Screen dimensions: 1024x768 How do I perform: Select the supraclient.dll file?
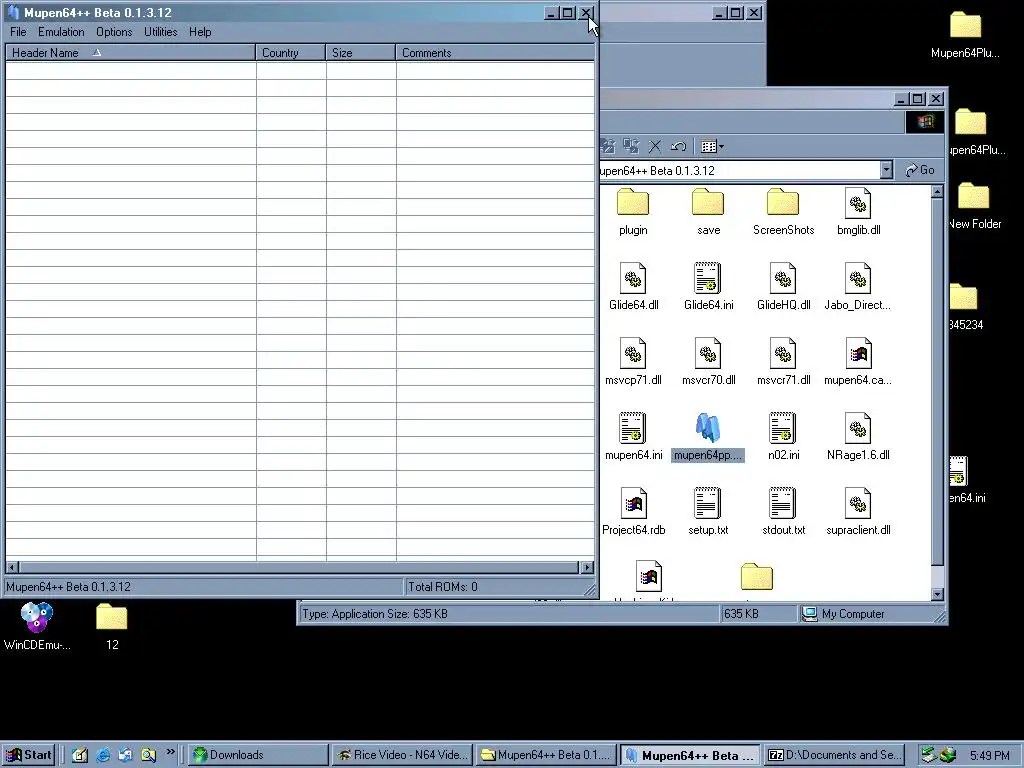tap(857, 512)
